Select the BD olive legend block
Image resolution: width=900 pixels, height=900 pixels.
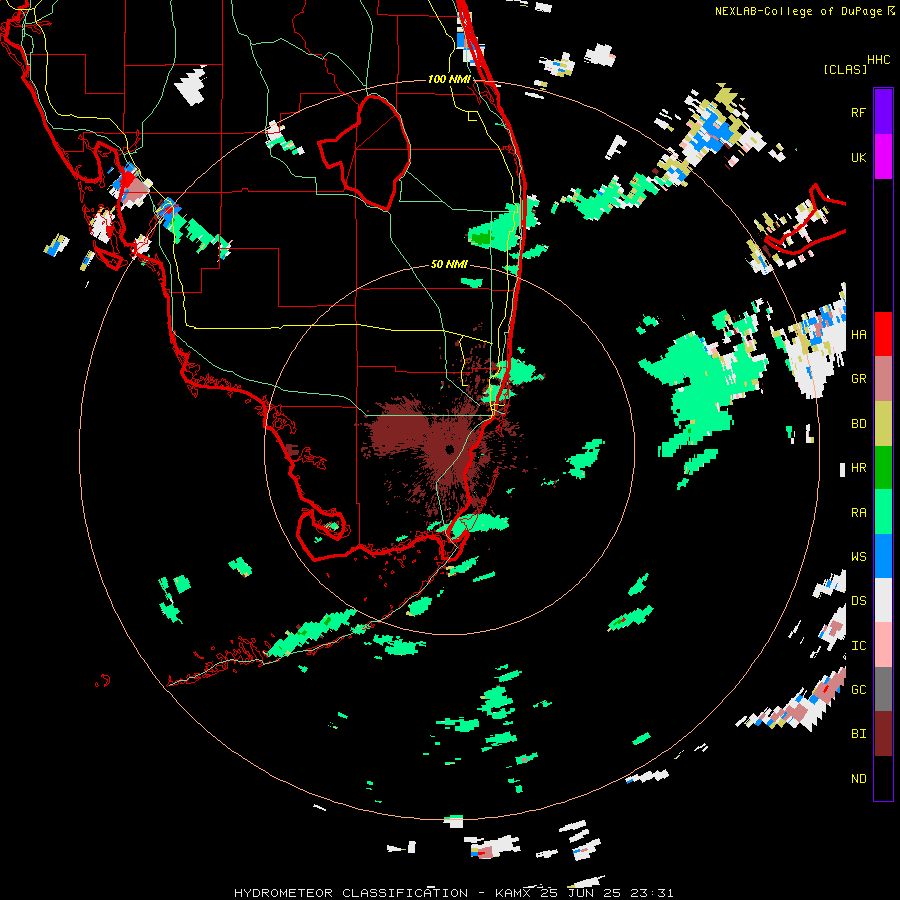coord(883,423)
